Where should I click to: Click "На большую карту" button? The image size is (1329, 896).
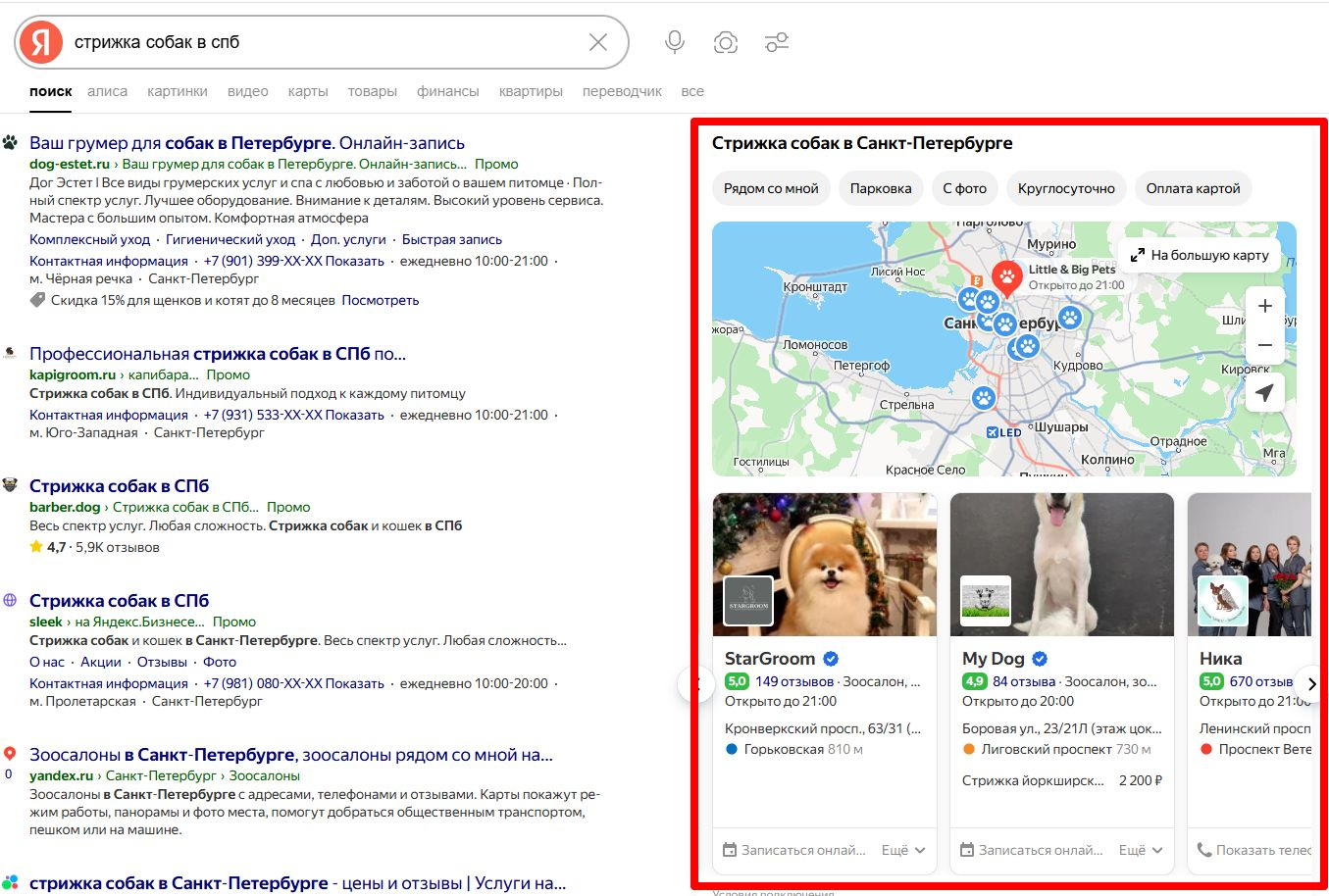tap(1200, 255)
